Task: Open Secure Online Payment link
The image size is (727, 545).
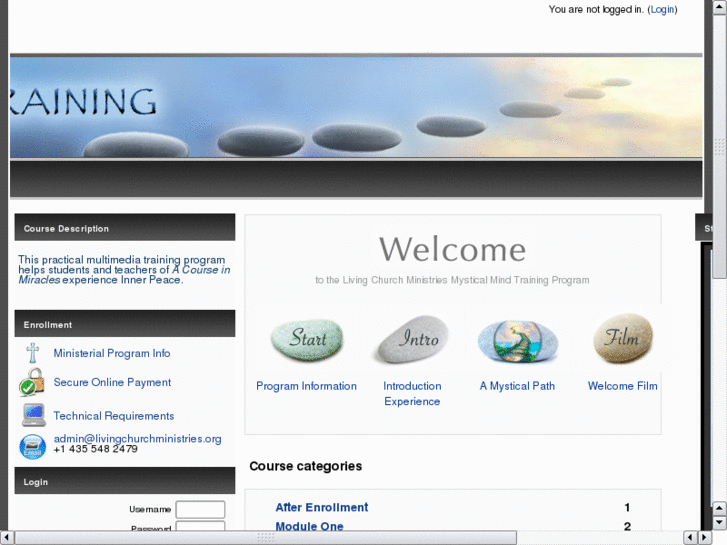Action: pyautogui.click(x=112, y=382)
